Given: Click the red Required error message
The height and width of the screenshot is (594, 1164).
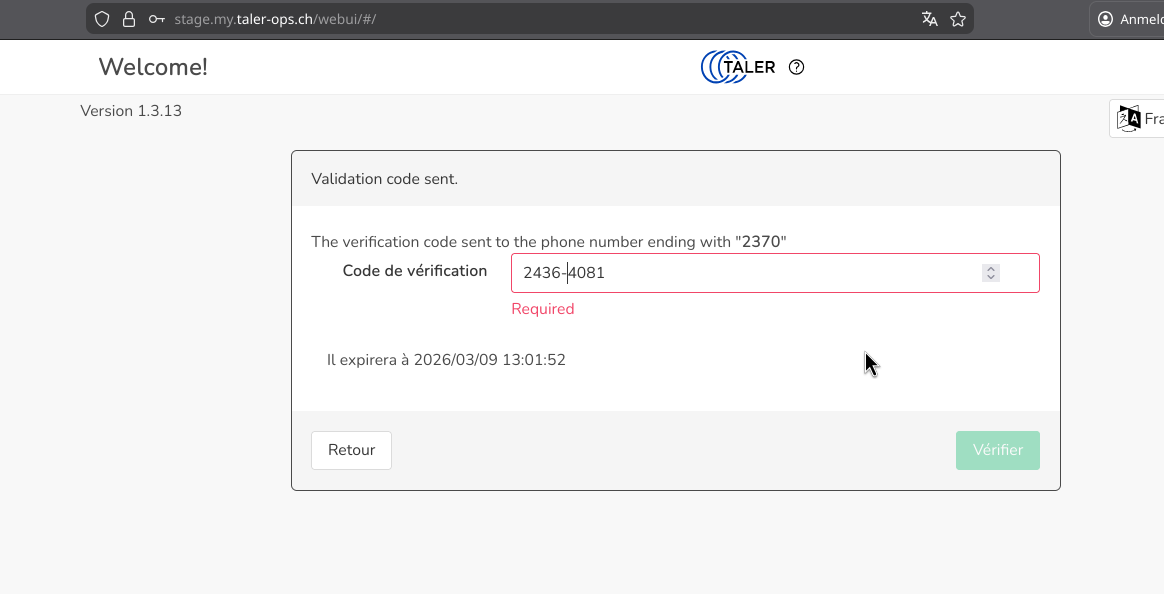Looking at the screenshot, I should coord(542,309).
